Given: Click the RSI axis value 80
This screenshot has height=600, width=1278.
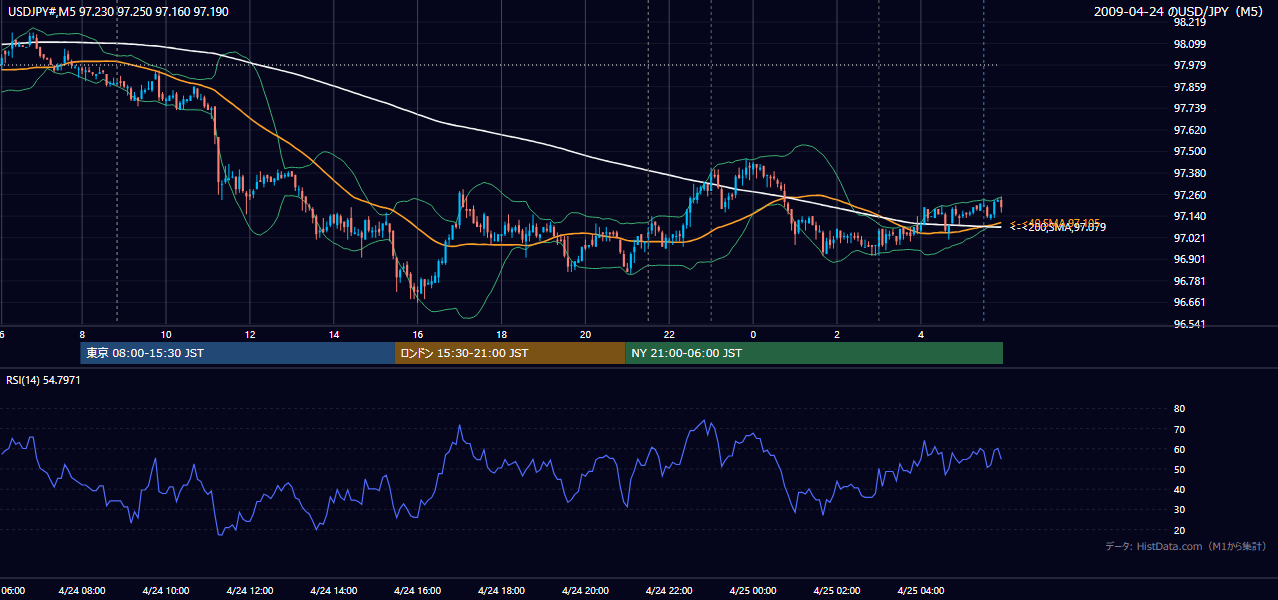Looking at the screenshot, I should click(1179, 409).
